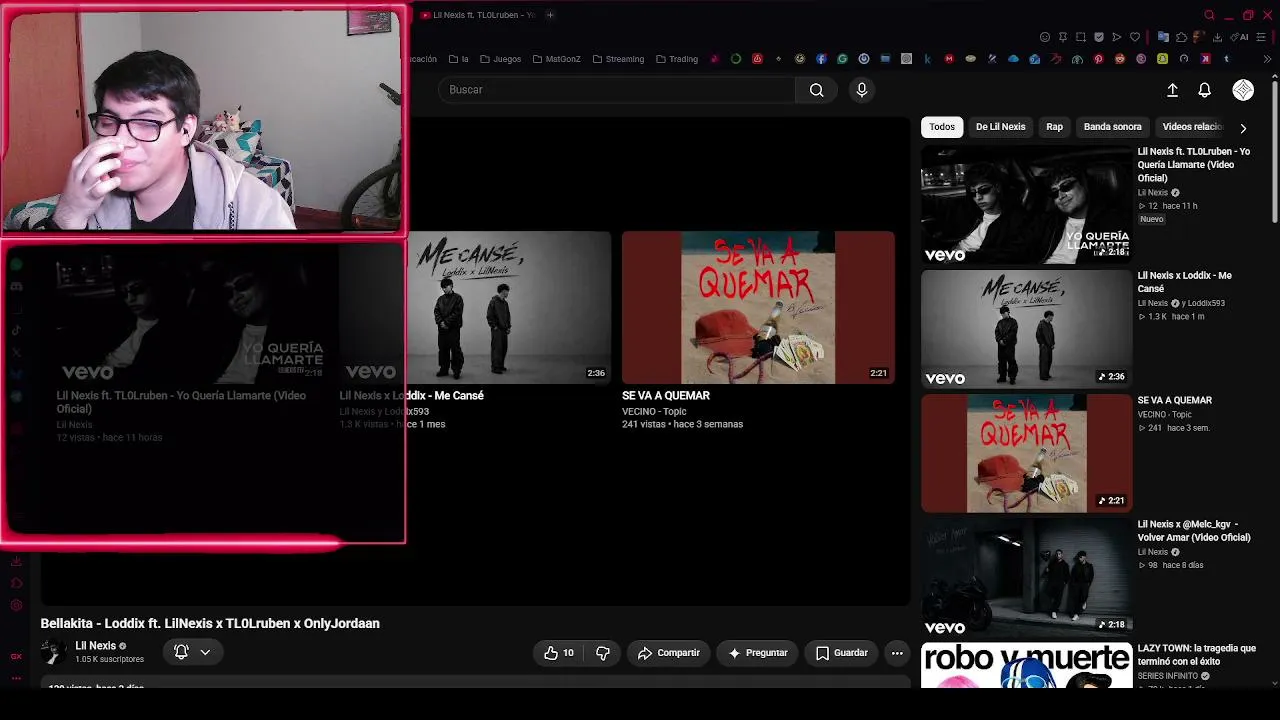Open browser extensions puzzle icon

1182,37
